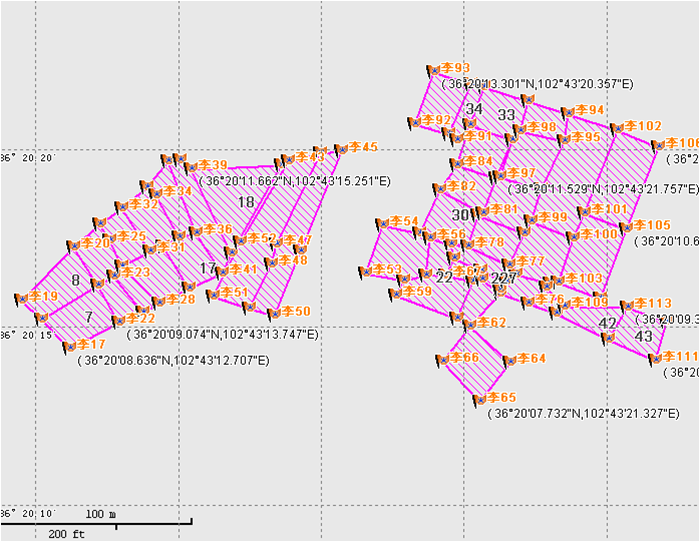Screen dimensions: 700x542
Task: Select the waypoint flag 李111
Action: [x=656, y=358]
